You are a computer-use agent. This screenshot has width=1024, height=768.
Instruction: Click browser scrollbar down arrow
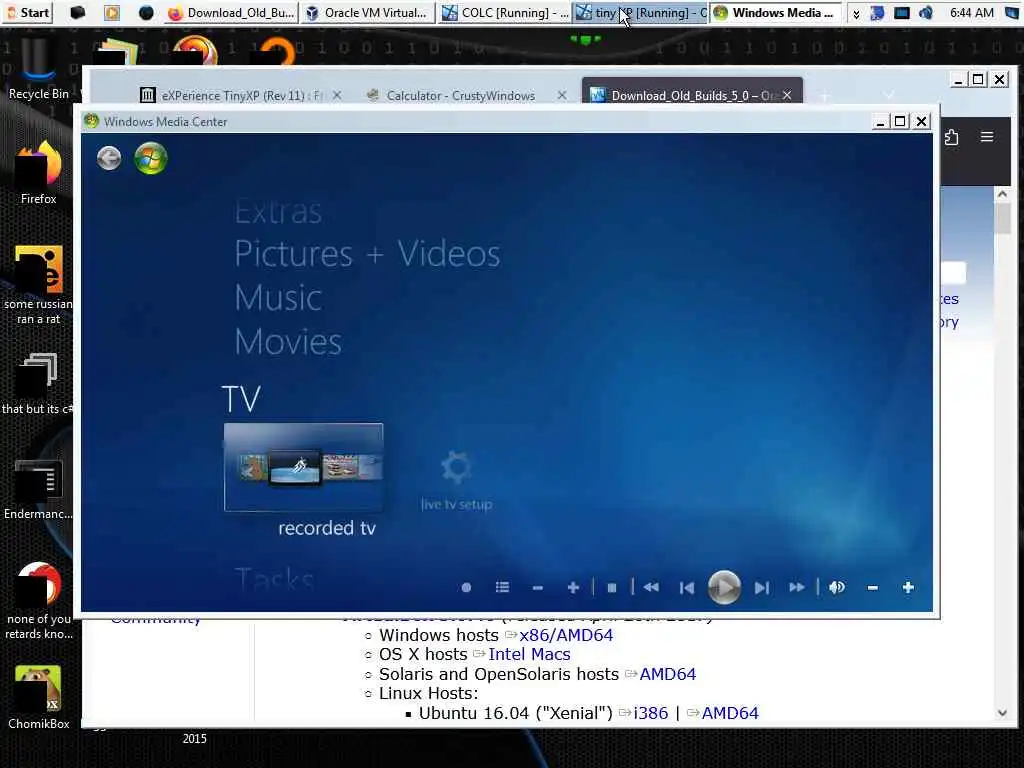point(1002,713)
